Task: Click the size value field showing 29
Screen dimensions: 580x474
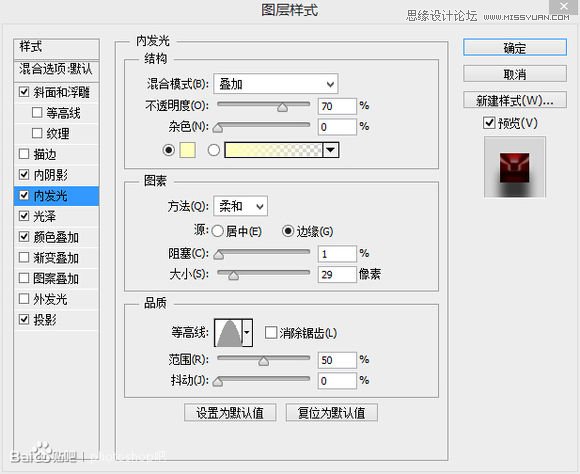Action: click(x=337, y=275)
